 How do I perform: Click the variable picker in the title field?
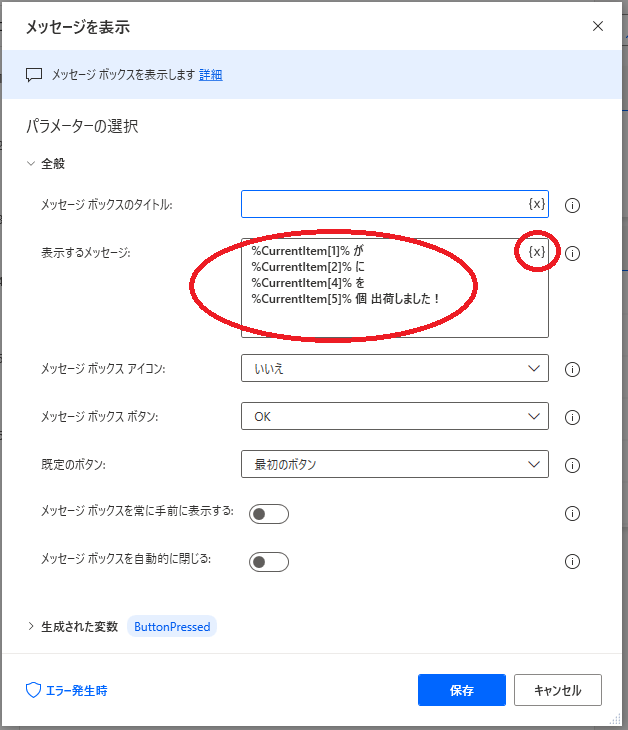(x=537, y=204)
